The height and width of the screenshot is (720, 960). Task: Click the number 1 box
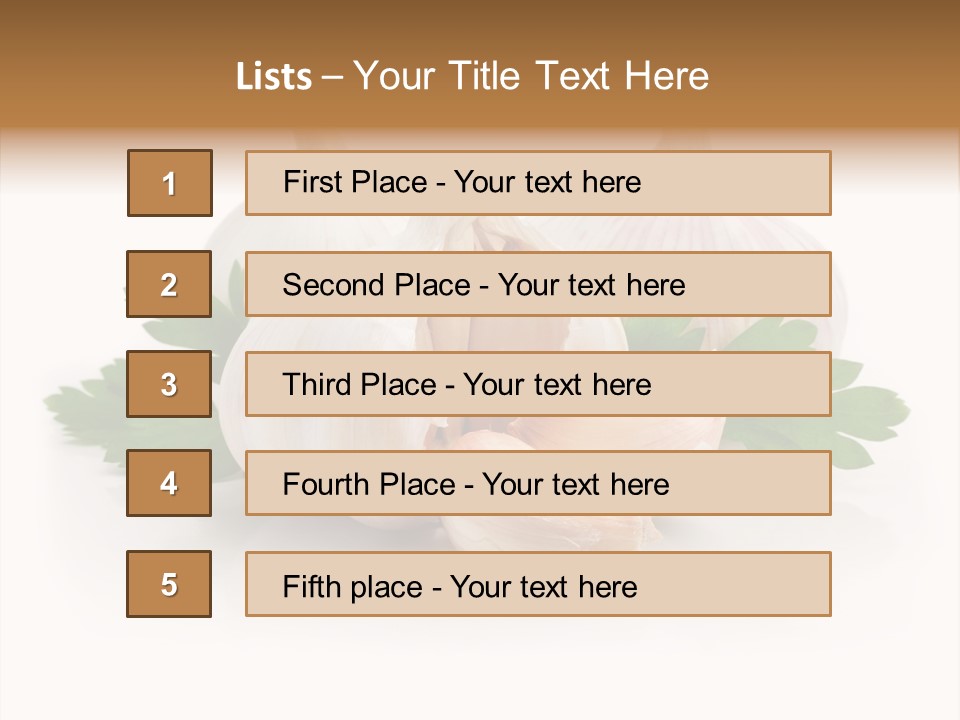170,183
